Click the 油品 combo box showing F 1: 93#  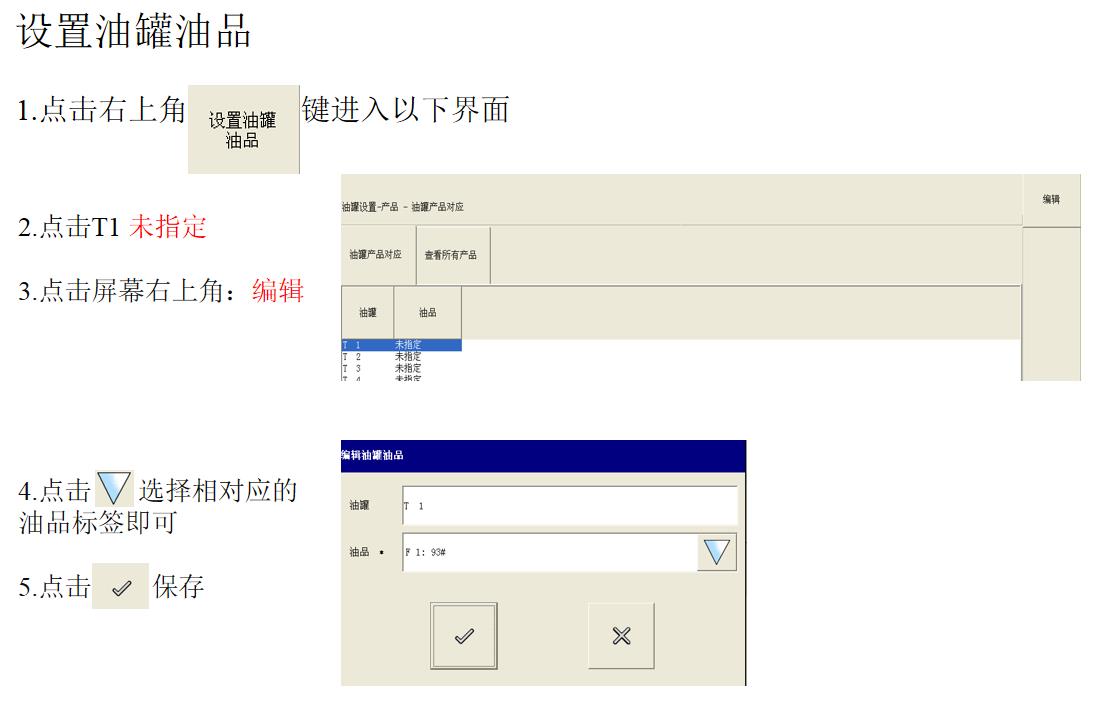click(x=549, y=552)
